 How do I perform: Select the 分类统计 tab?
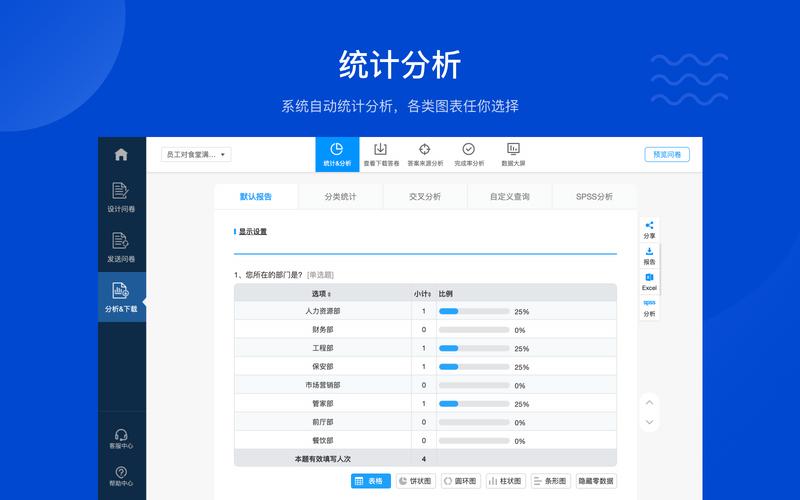[x=340, y=196]
